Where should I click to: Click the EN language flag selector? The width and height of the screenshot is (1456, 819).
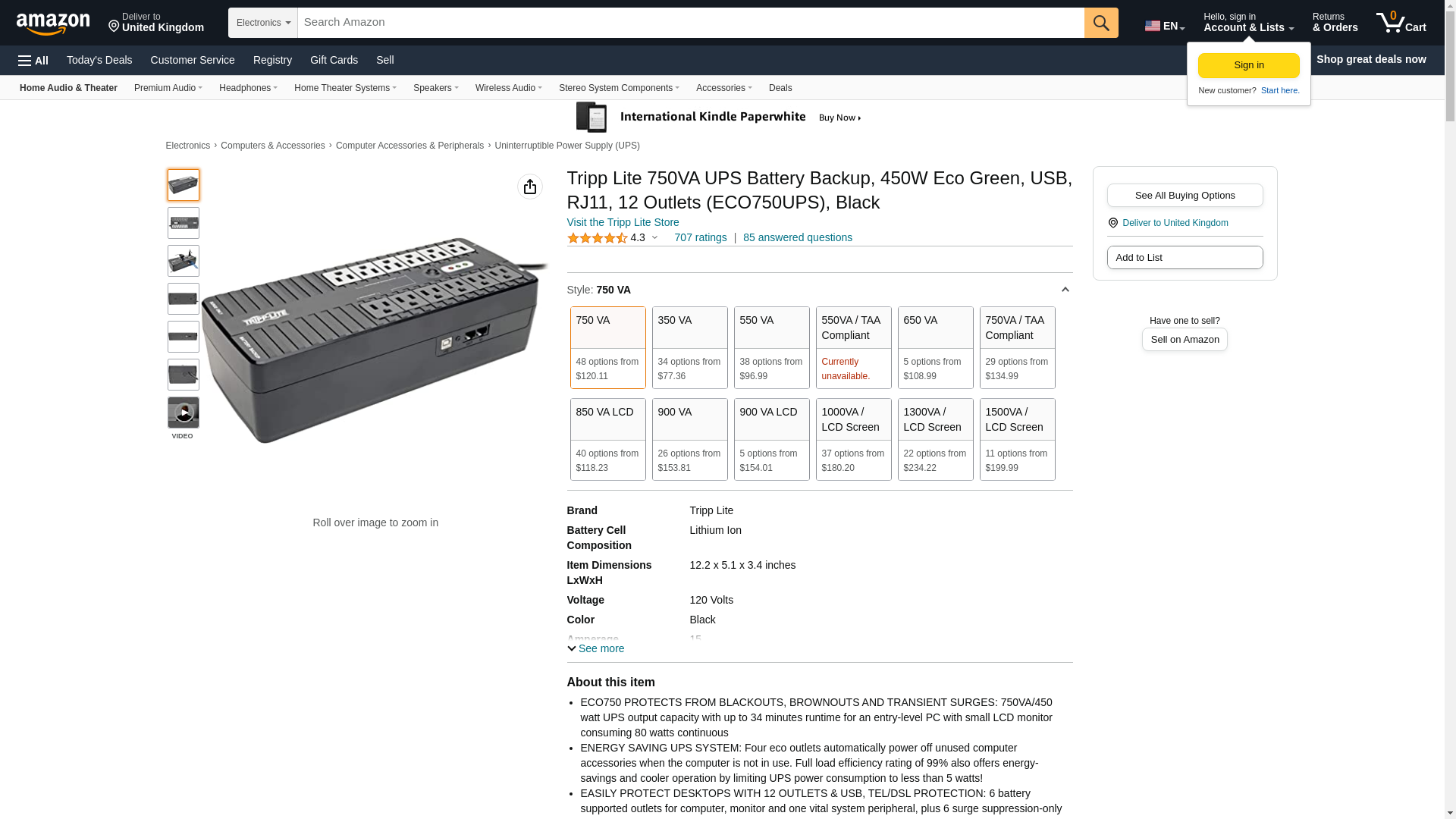pos(1164,26)
